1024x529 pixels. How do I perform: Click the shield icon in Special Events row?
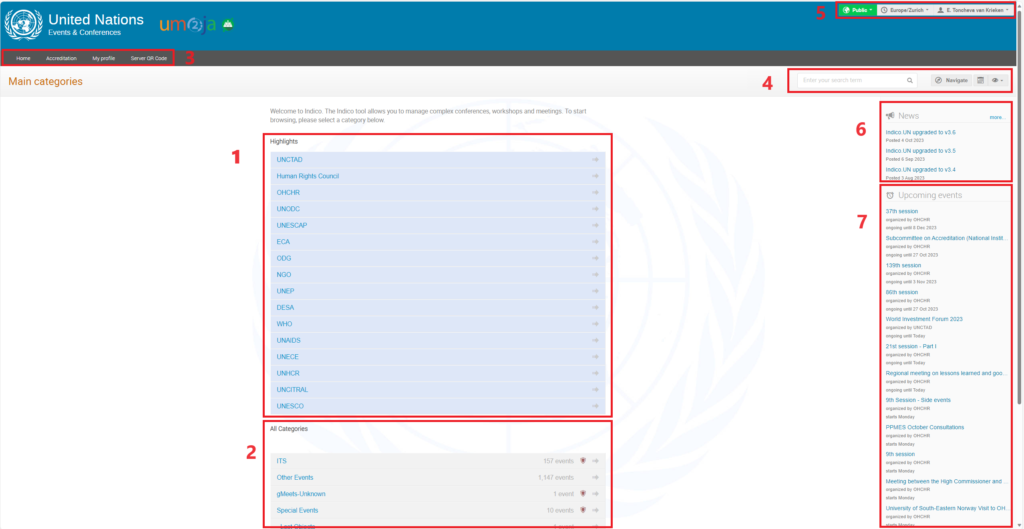(x=583, y=510)
